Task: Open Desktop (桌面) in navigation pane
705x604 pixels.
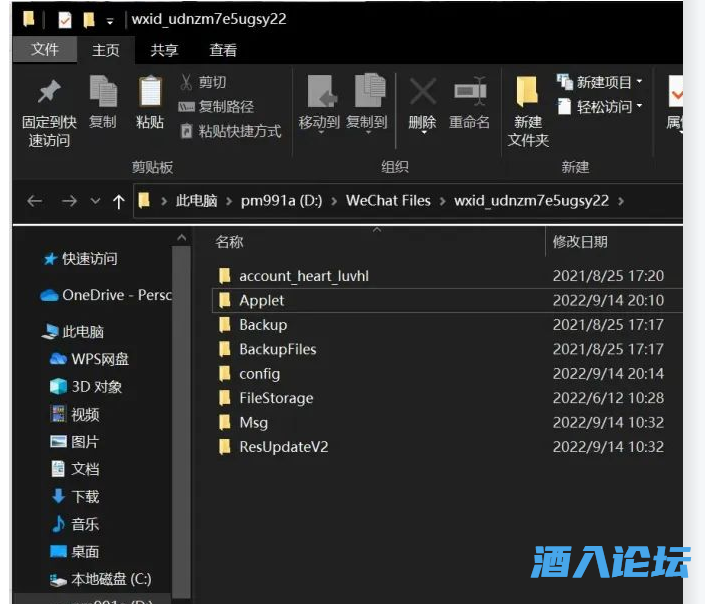Action: click(74, 552)
